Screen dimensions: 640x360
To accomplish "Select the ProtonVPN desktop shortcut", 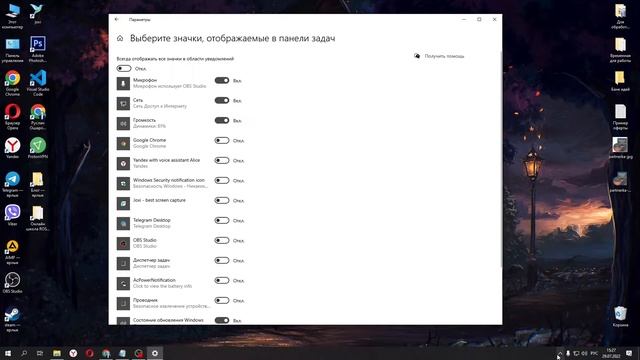I will point(38,148).
